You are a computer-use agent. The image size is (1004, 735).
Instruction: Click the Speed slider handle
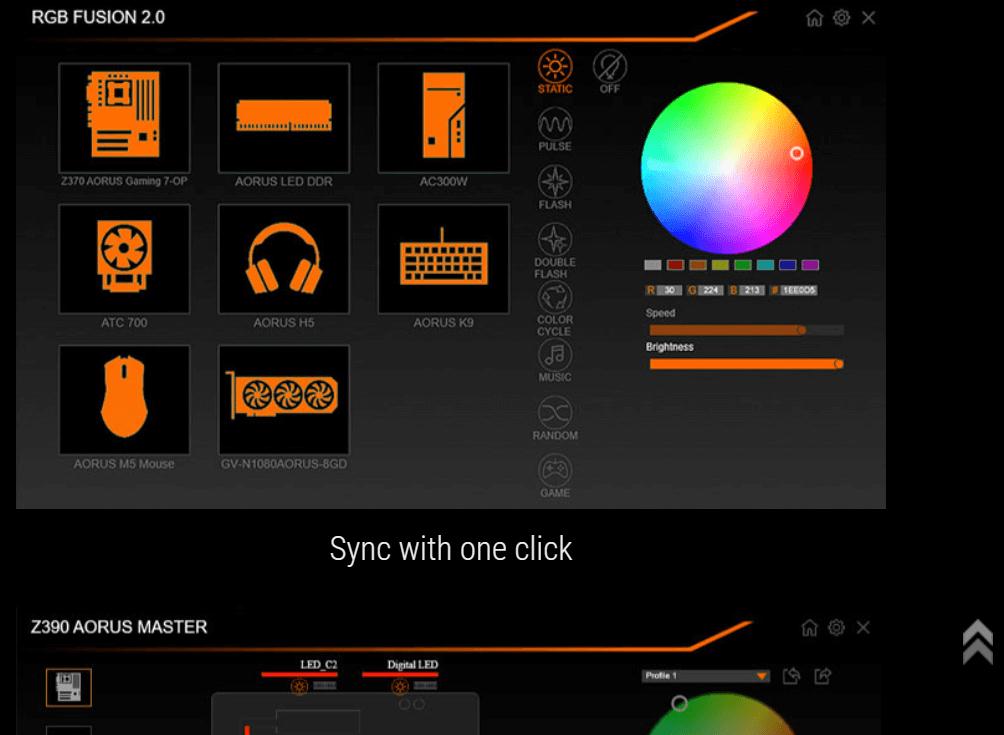(x=802, y=330)
